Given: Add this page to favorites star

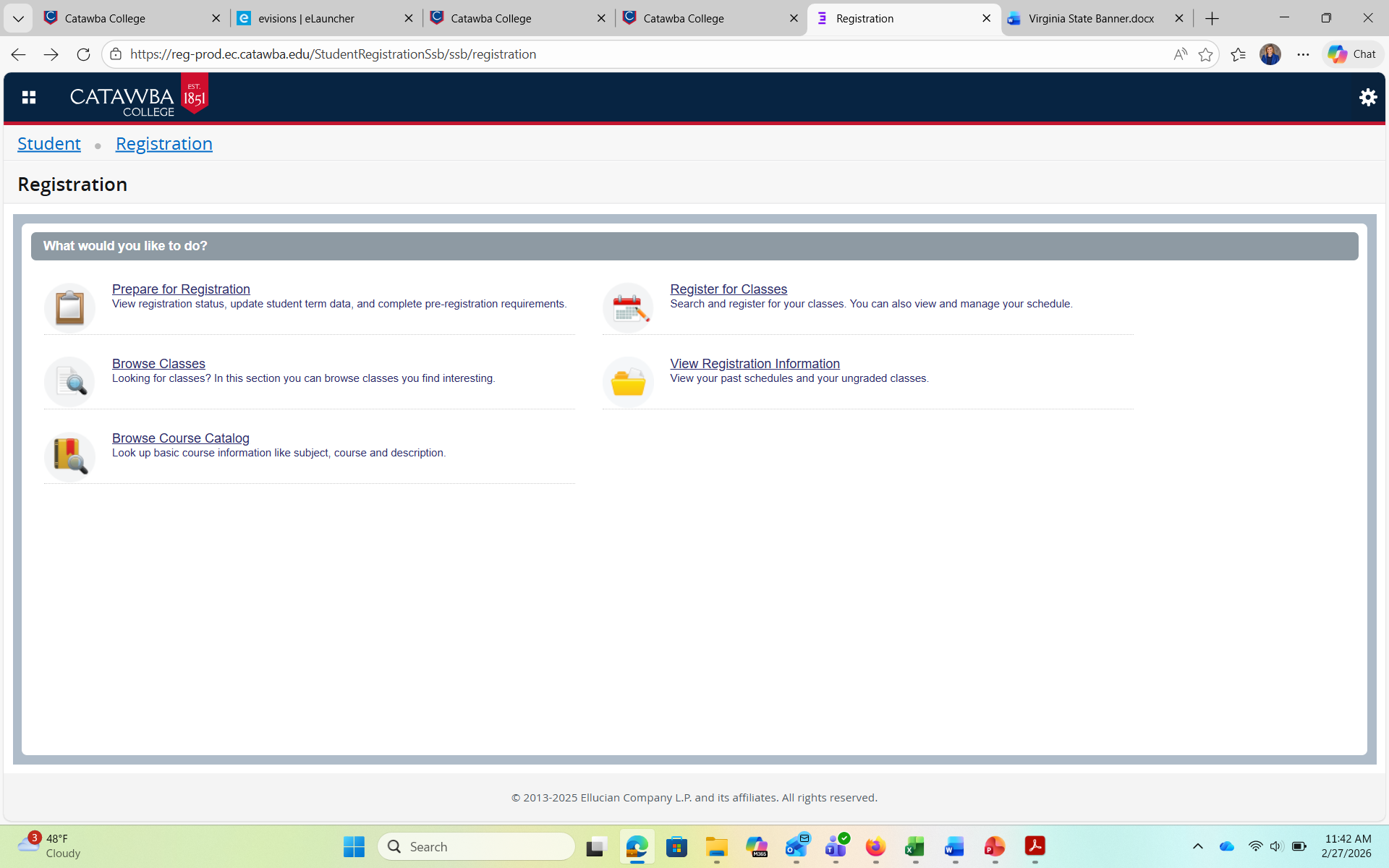Looking at the screenshot, I should click(1205, 54).
